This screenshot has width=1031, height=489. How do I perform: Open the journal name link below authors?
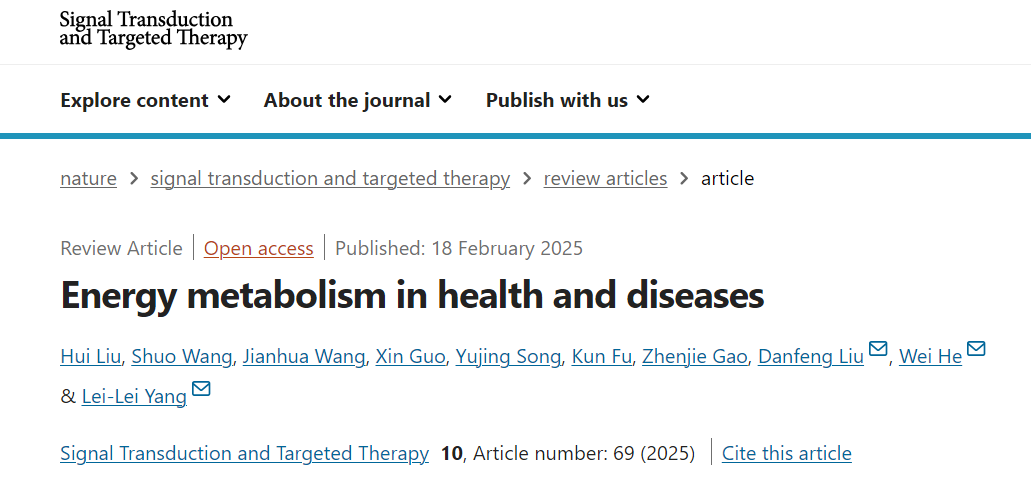(245, 454)
